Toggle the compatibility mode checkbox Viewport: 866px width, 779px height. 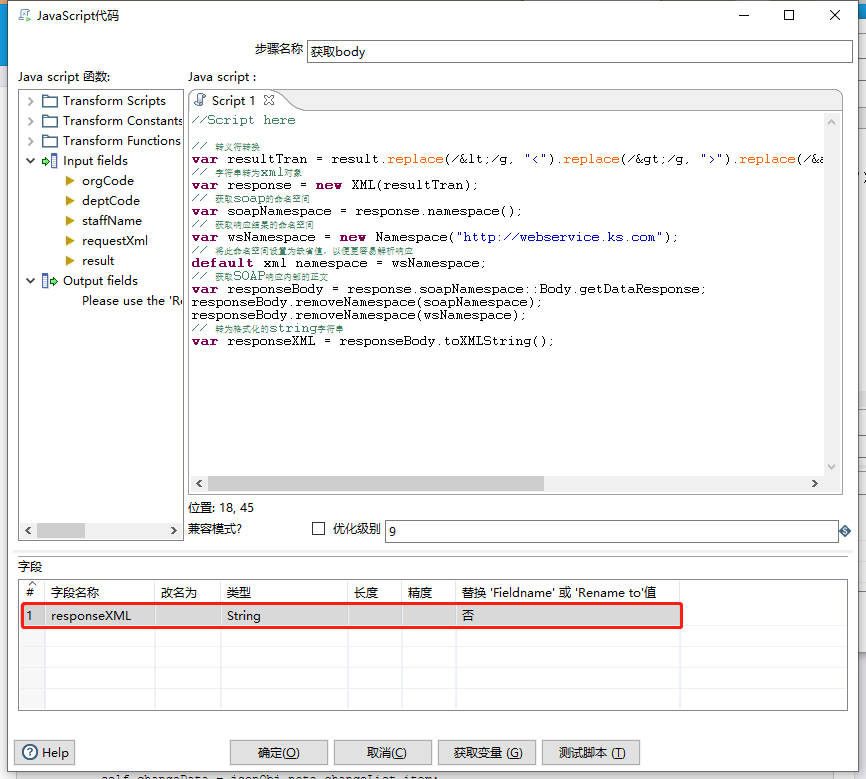tap(318, 529)
